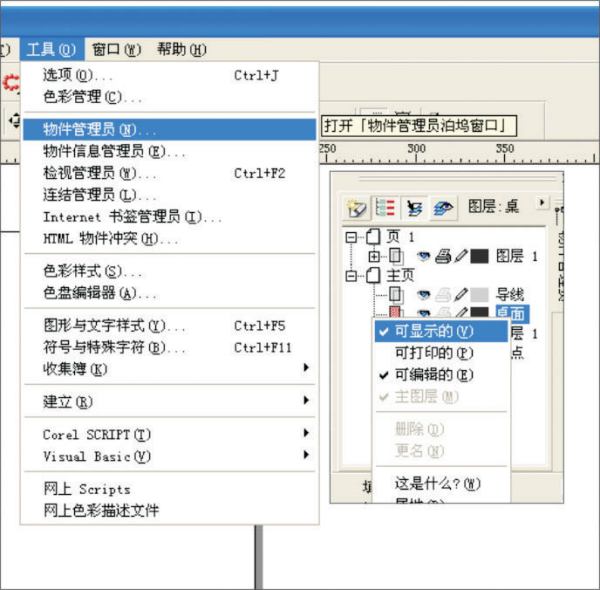Select 物件信息管理员(E)... menu item
The height and width of the screenshot is (590, 600).
[168, 151]
